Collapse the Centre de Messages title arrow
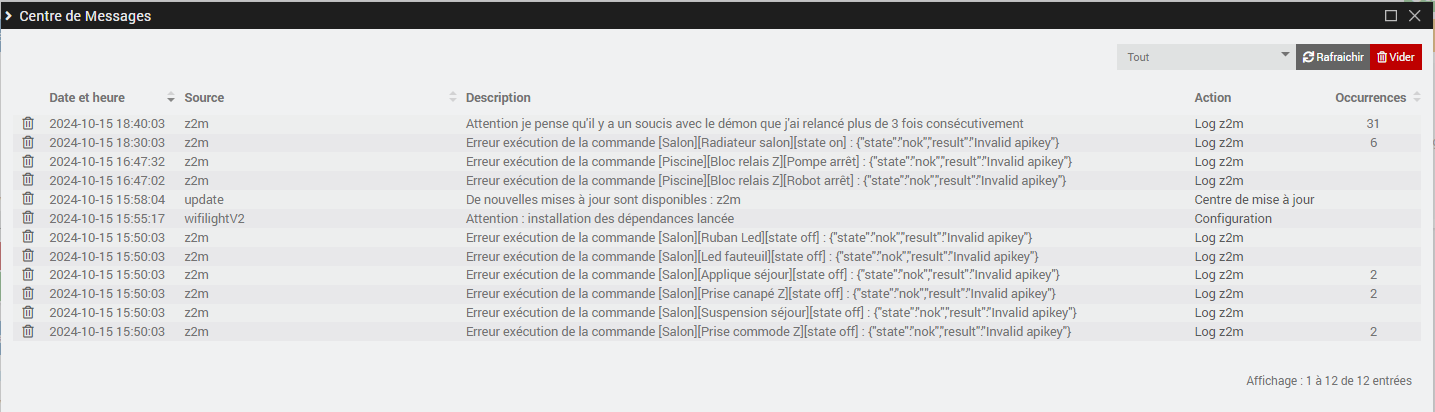The width and height of the screenshot is (1435, 412). (8, 16)
